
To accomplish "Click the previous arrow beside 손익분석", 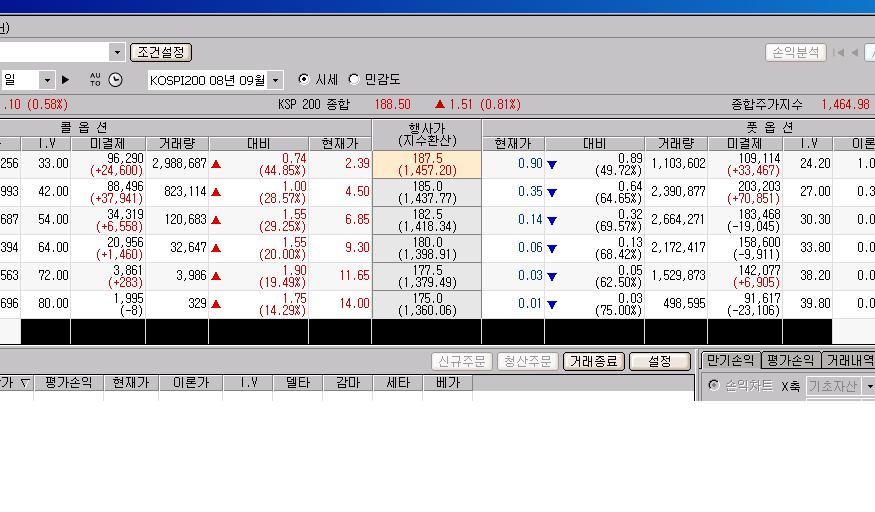I will pos(852,53).
